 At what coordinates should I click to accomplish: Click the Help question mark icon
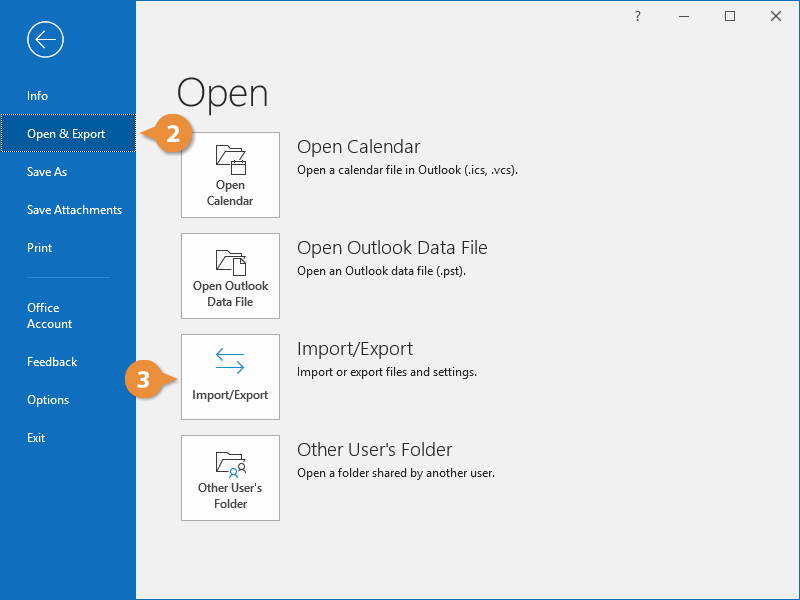tap(638, 16)
